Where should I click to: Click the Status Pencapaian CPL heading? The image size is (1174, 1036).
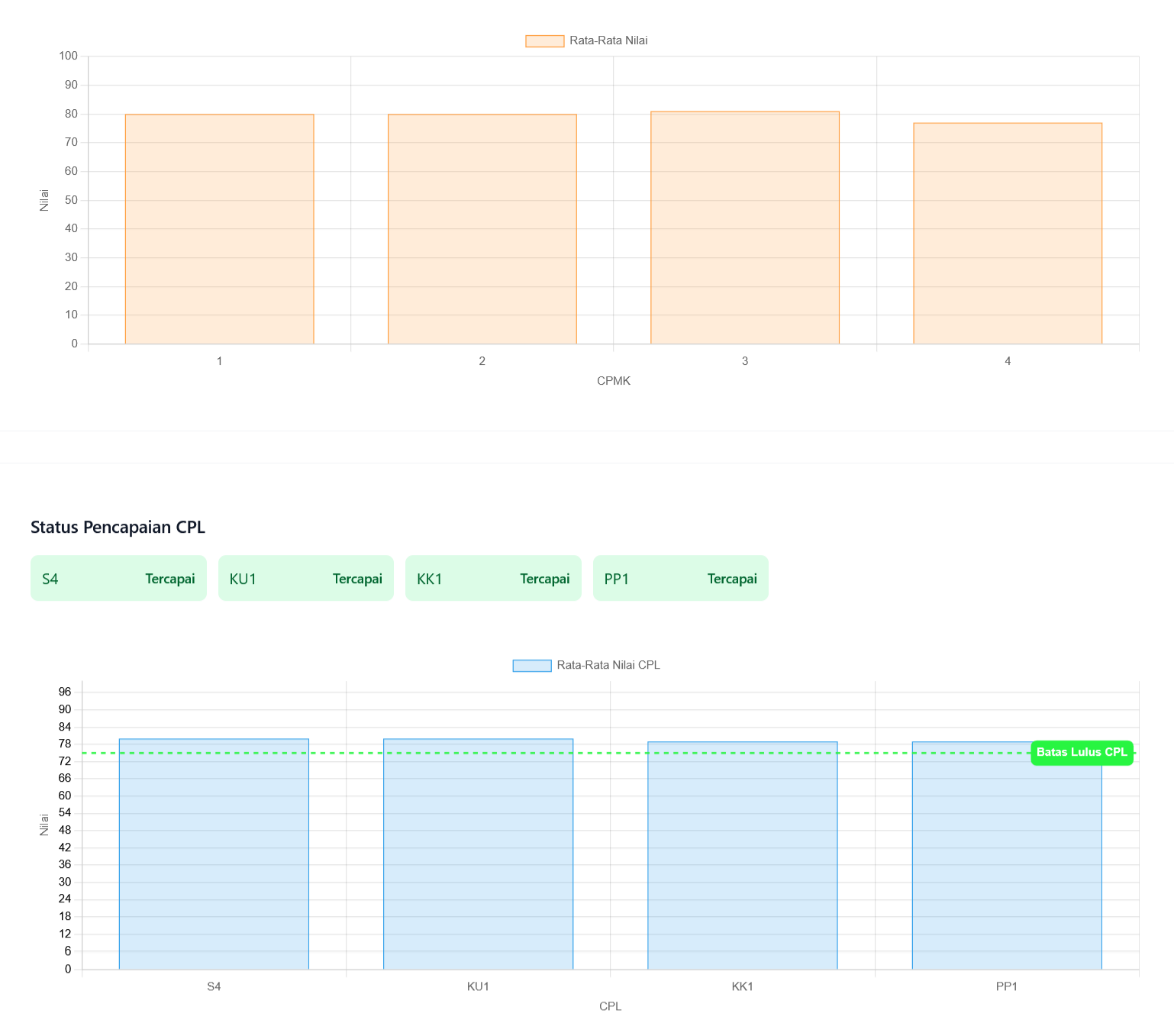[118, 528]
